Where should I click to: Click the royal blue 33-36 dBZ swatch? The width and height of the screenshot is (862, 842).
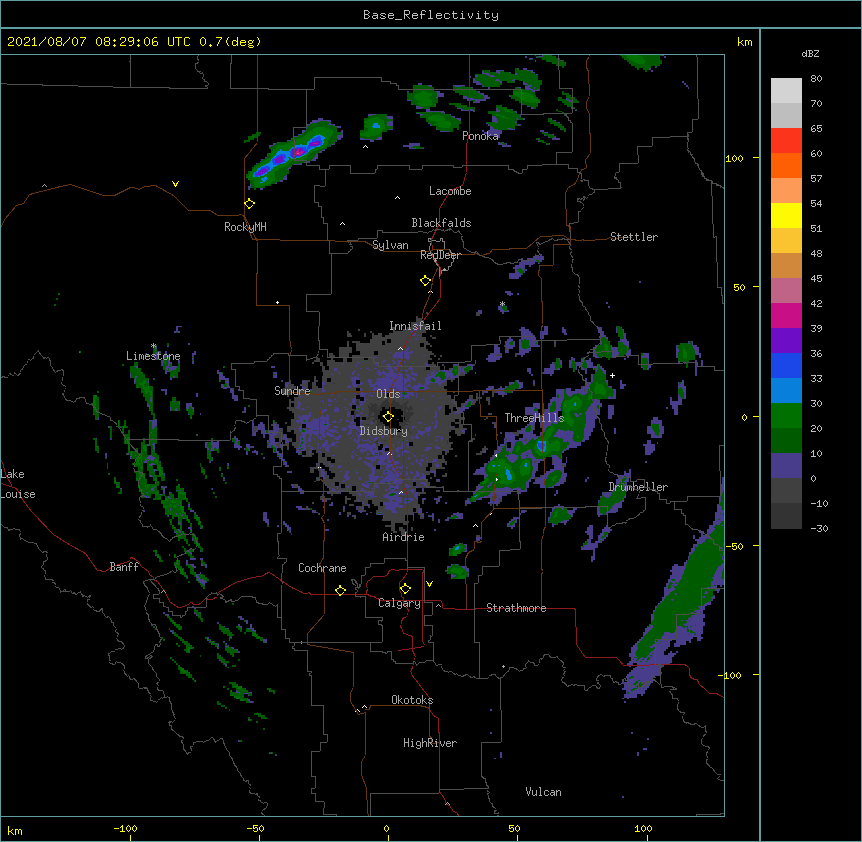786,365
